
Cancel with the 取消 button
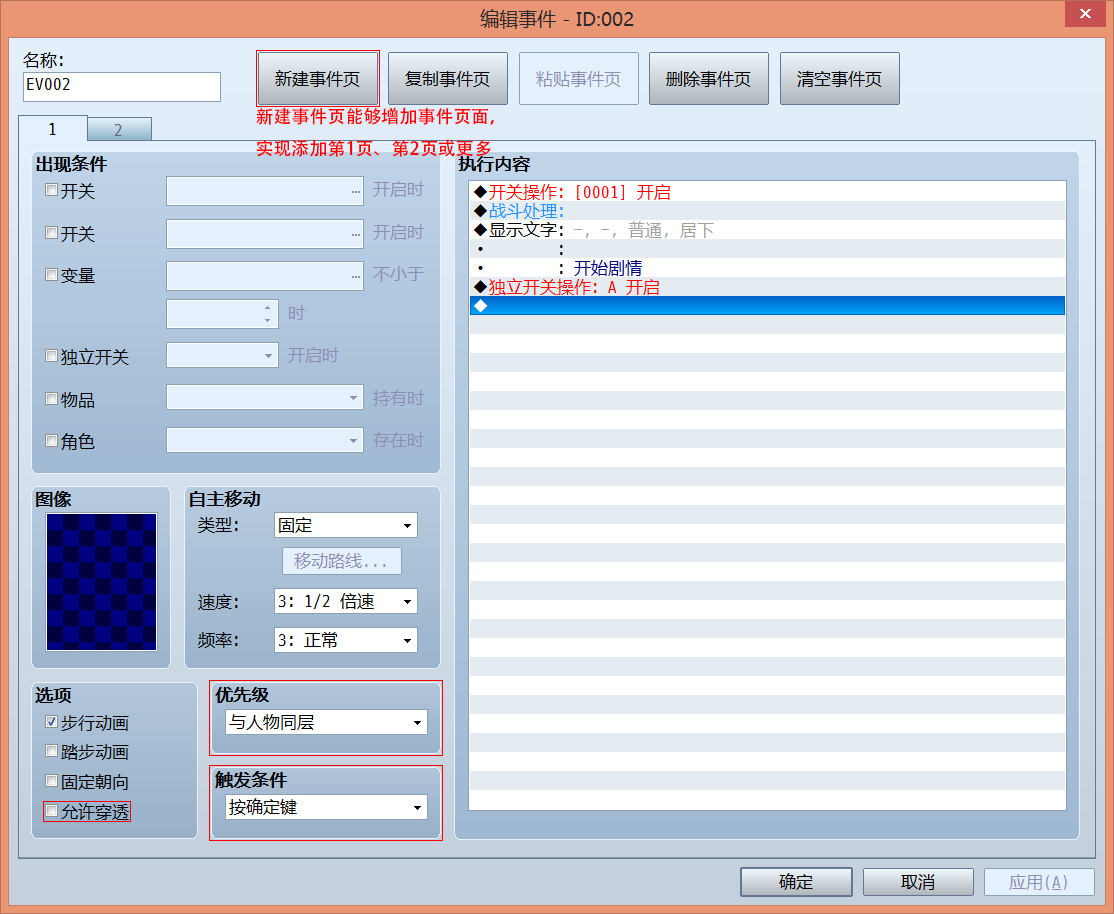tap(918, 882)
